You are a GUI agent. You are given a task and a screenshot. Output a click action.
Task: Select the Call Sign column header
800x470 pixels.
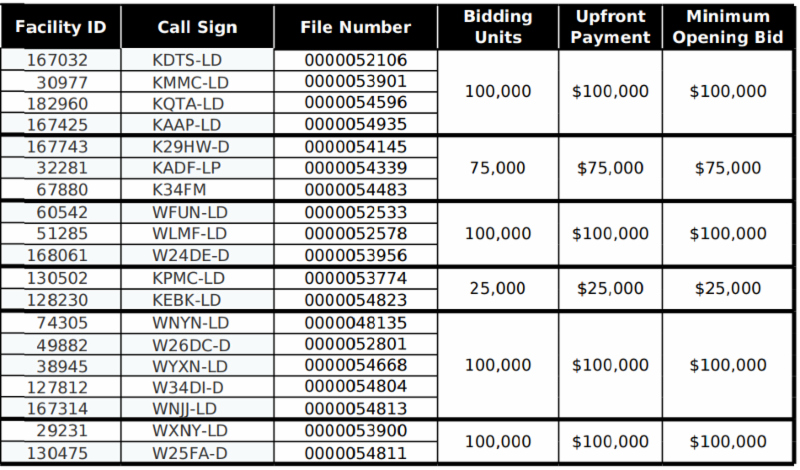(x=197, y=27)
